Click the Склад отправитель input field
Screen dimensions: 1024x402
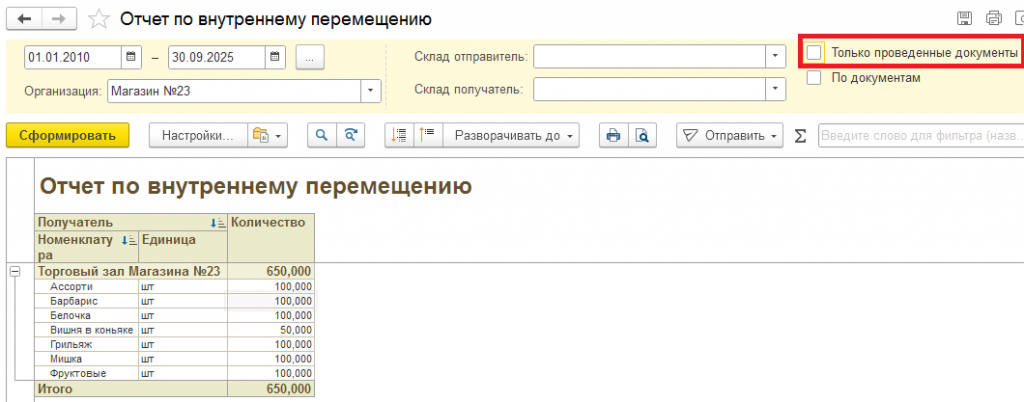coord(650,56)
